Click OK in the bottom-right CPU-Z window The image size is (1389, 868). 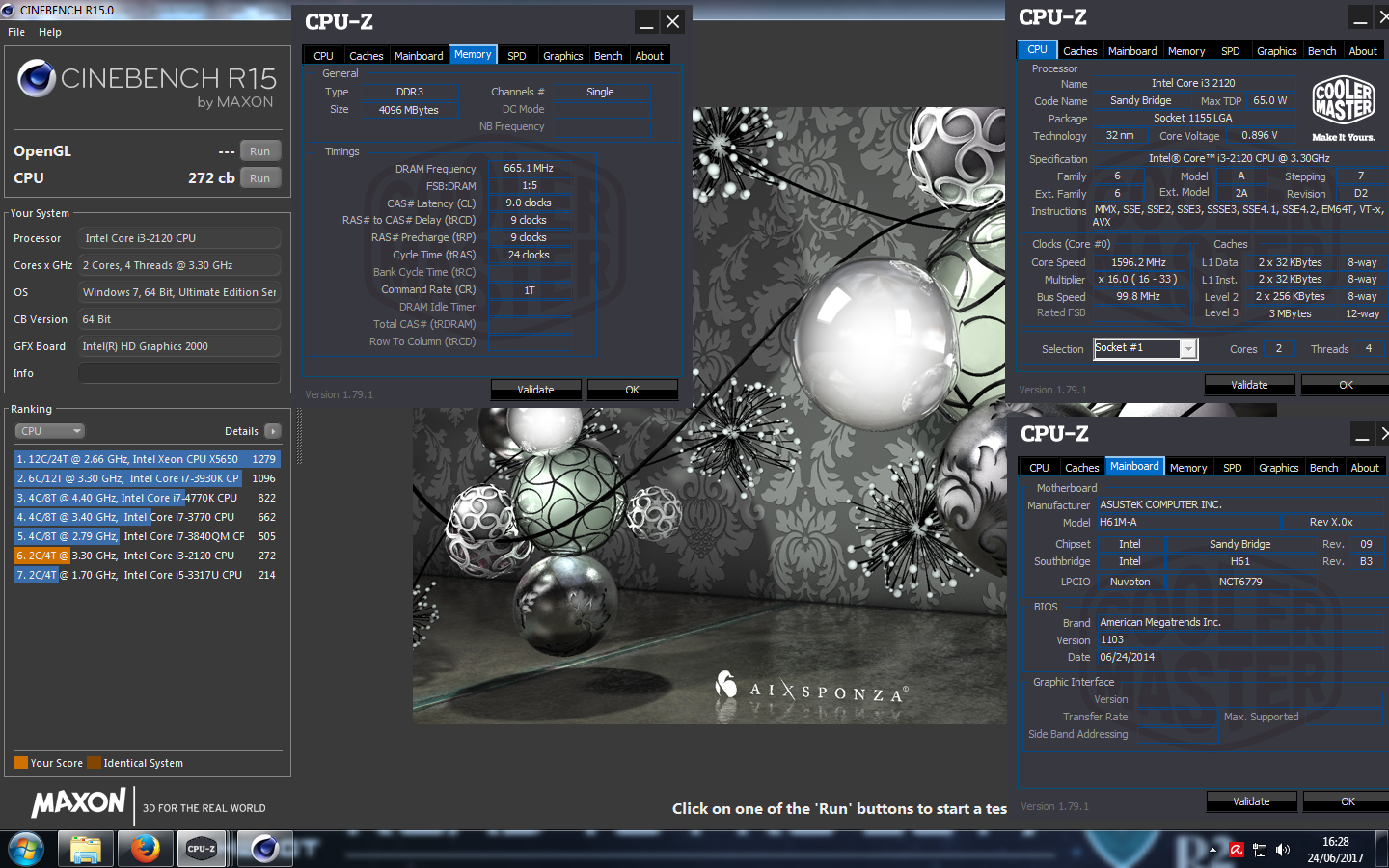(1348, 801)
